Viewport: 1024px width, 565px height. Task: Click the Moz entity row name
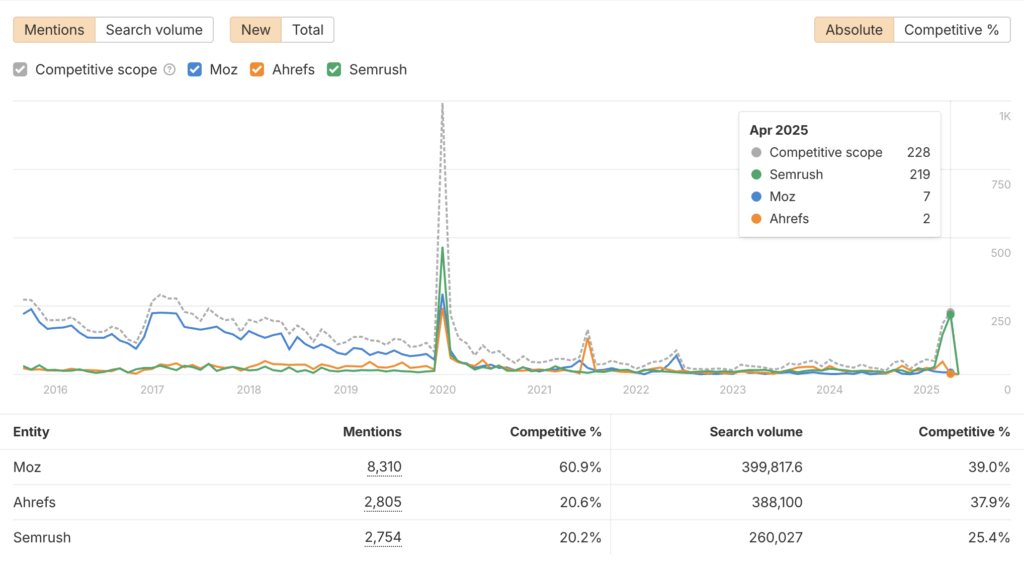tap(27, 467)
